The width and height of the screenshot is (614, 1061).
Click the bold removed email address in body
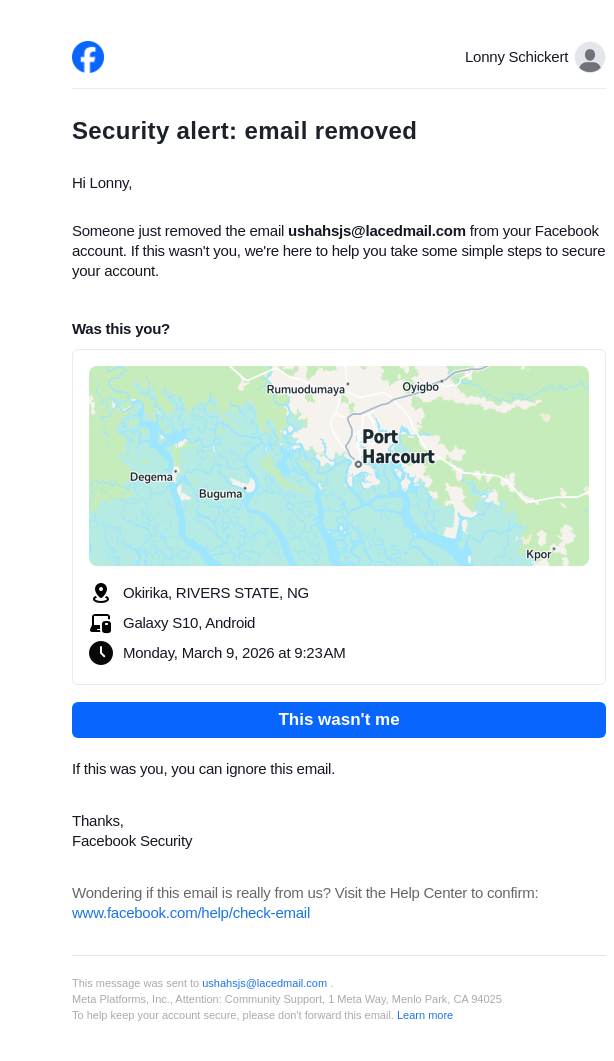[377, 231]
